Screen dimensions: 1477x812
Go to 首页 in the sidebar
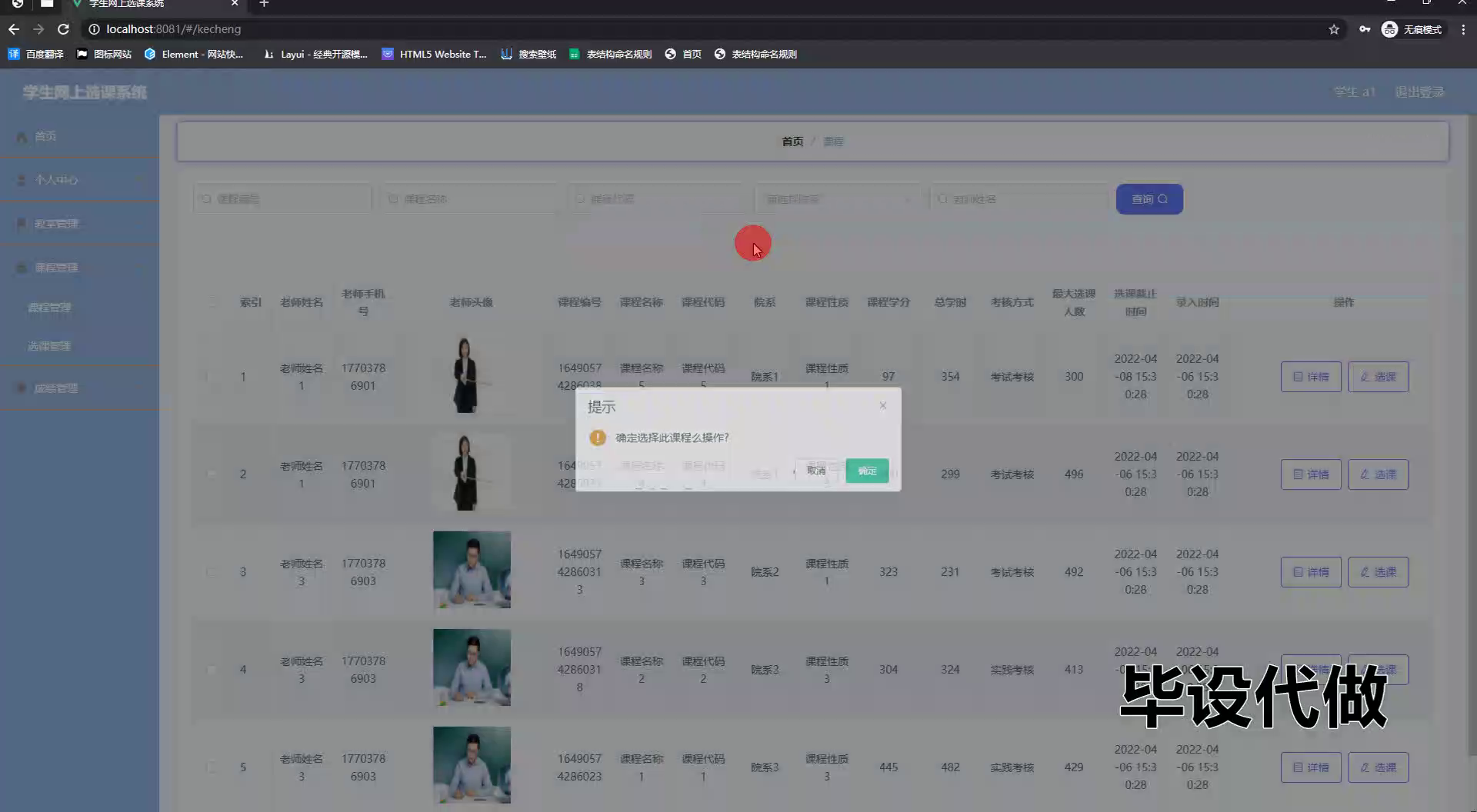point(45,136)
